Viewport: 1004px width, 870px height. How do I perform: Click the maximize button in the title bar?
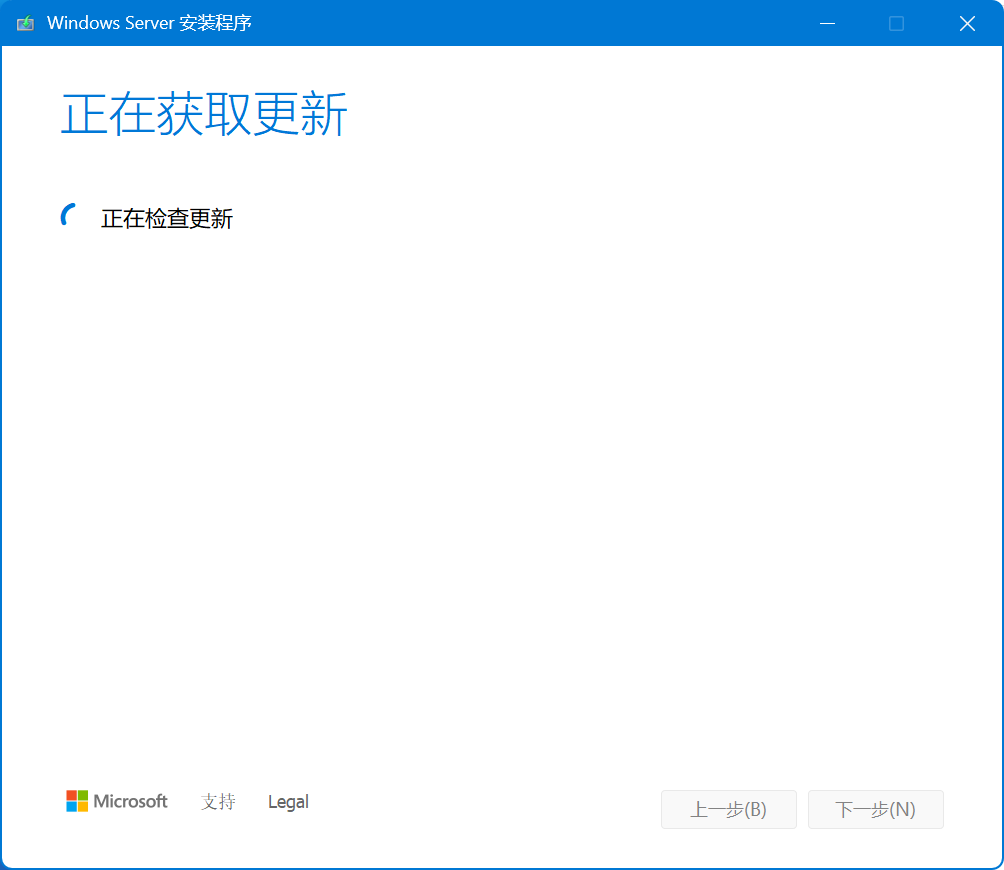click(896, 24)
